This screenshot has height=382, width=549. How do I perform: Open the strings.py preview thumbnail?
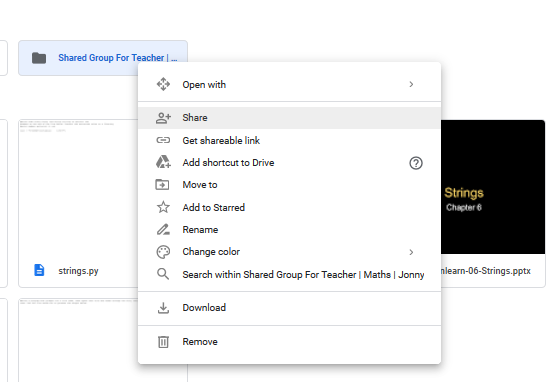(x=79, y=187)
